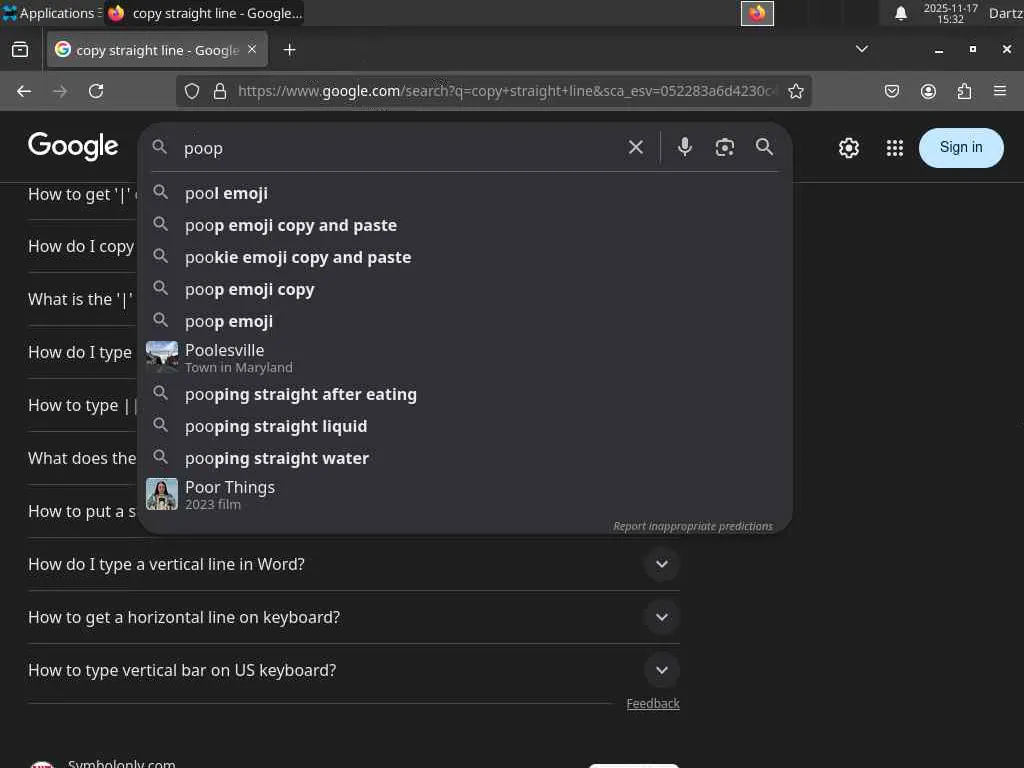This screenshot has width=1024, height=768.
Task: Click the Feedback link
Action: [653, 703]
